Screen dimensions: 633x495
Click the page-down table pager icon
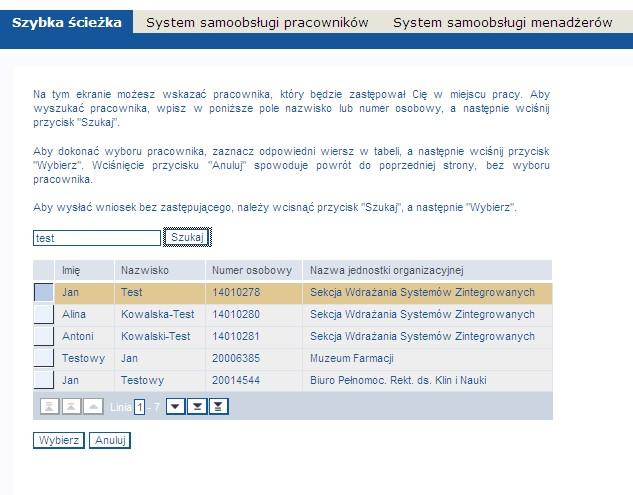197,407
